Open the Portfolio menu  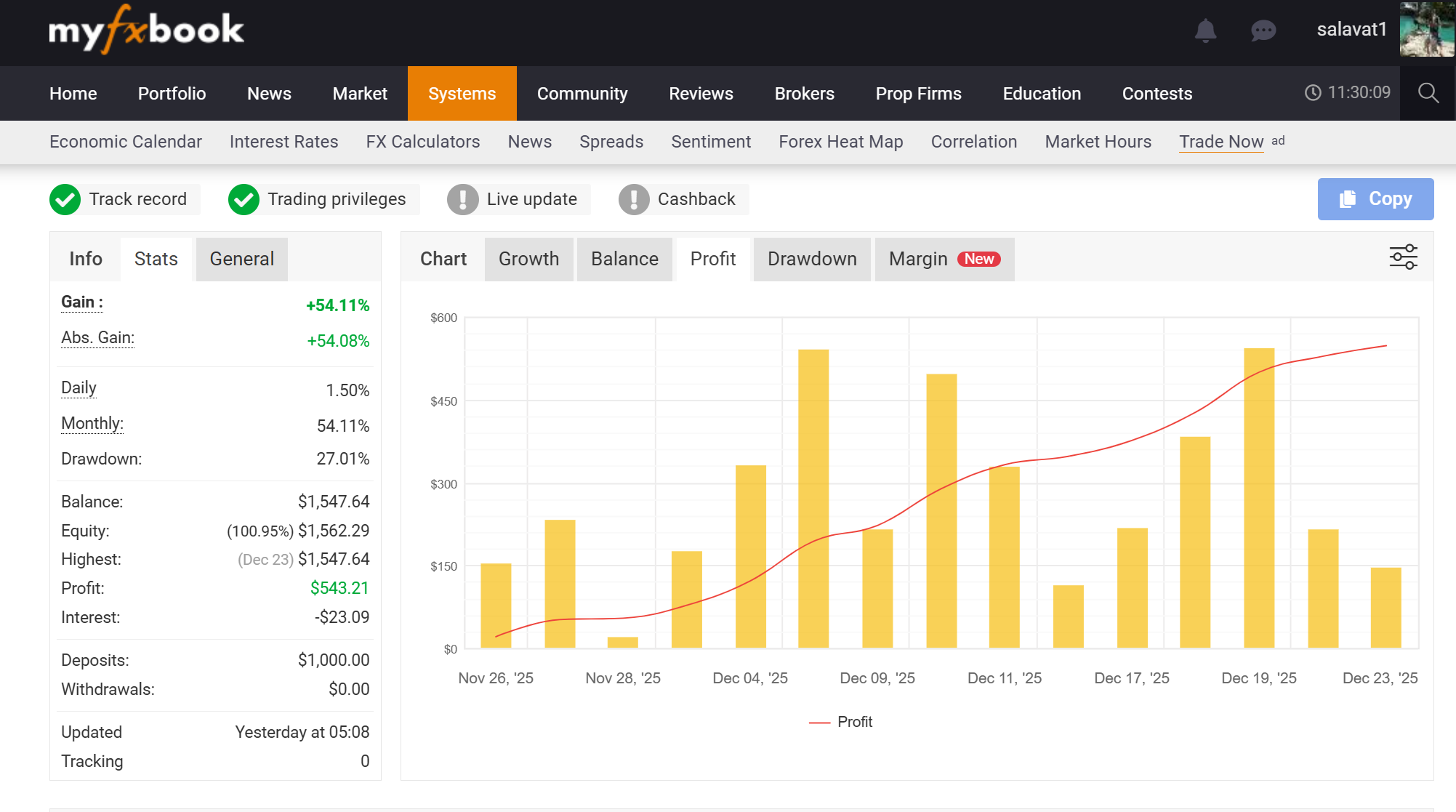pyautogui.click(x=172, y=94)
